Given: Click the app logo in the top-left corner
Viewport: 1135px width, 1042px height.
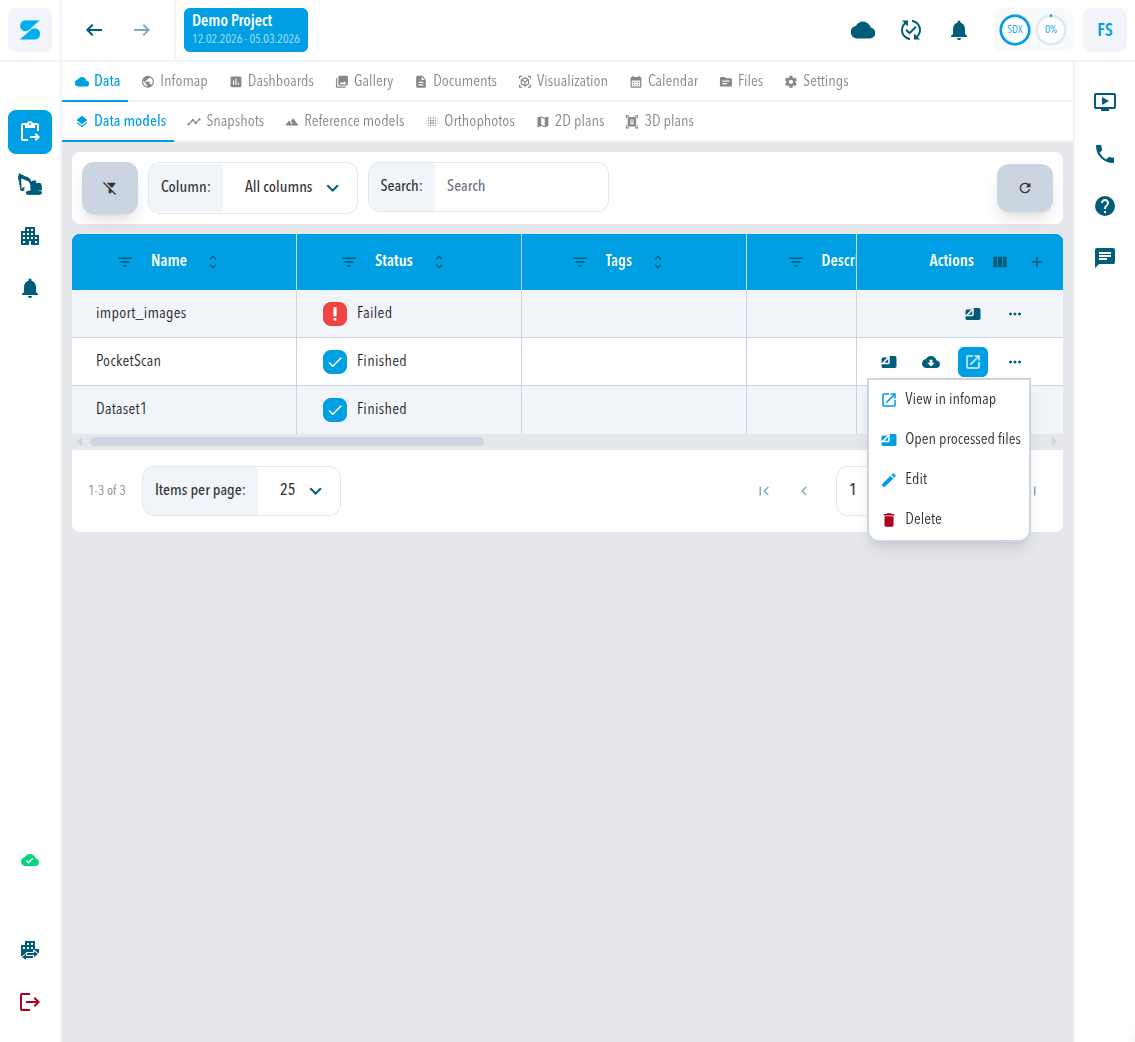Looking at the screenshot, I should (30, 30).
